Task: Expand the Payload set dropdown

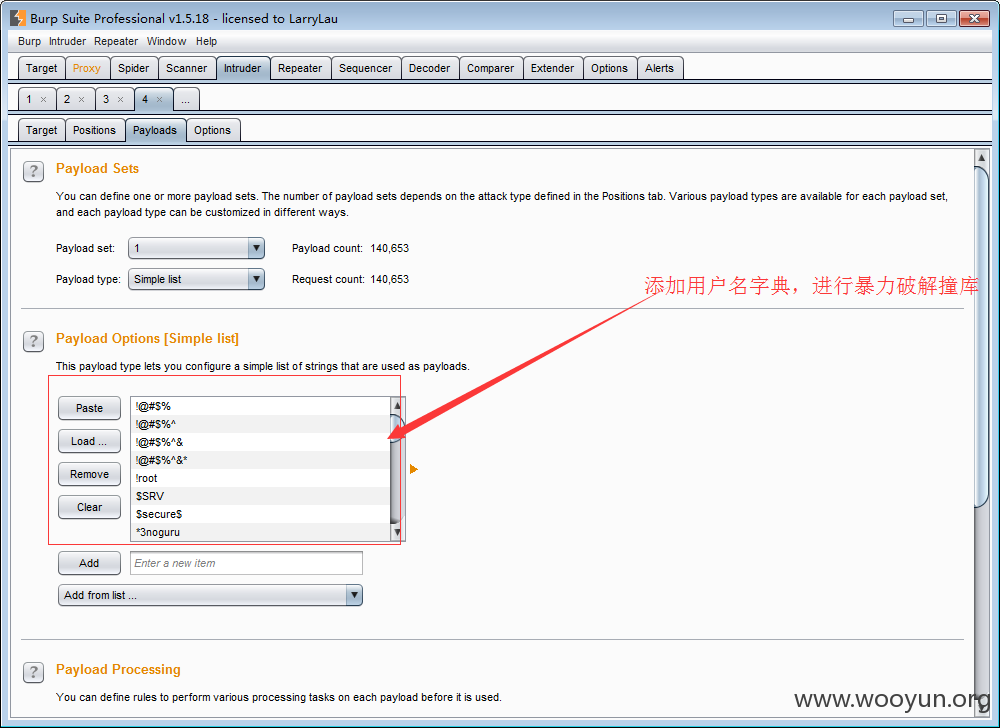Action: [x=256, y=248]
